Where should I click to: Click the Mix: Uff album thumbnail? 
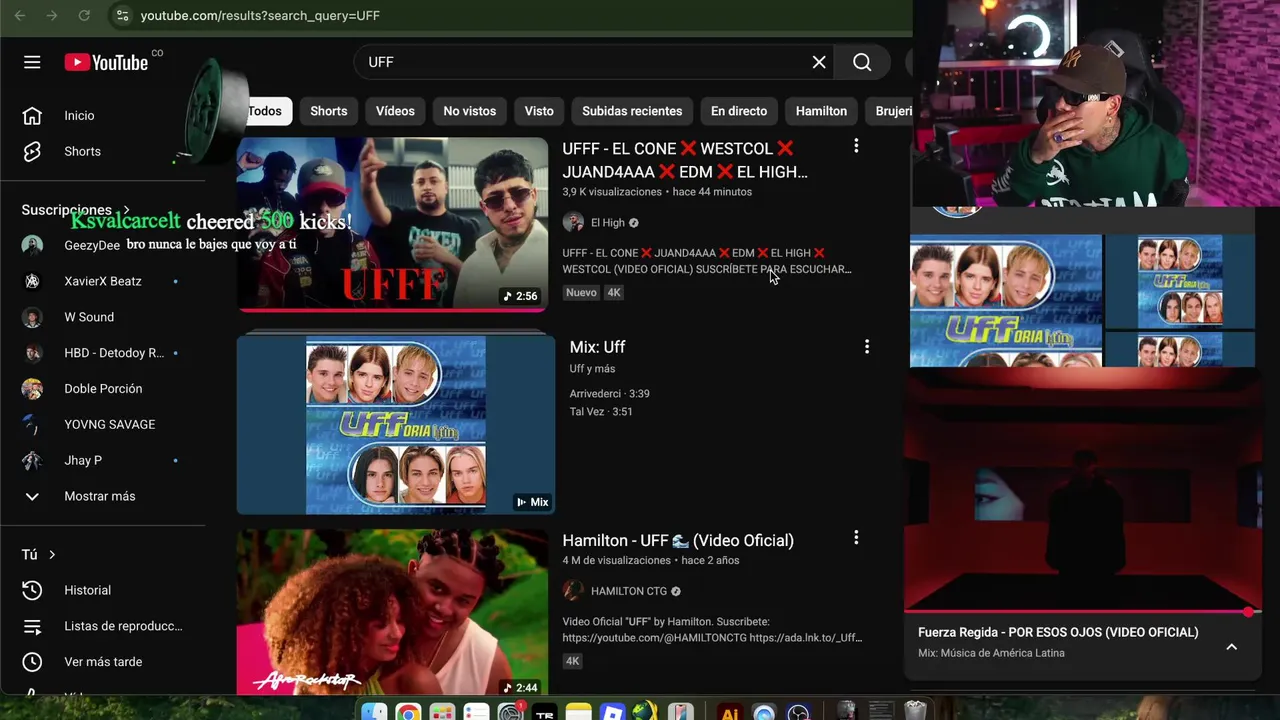click(x=395, y=424)
